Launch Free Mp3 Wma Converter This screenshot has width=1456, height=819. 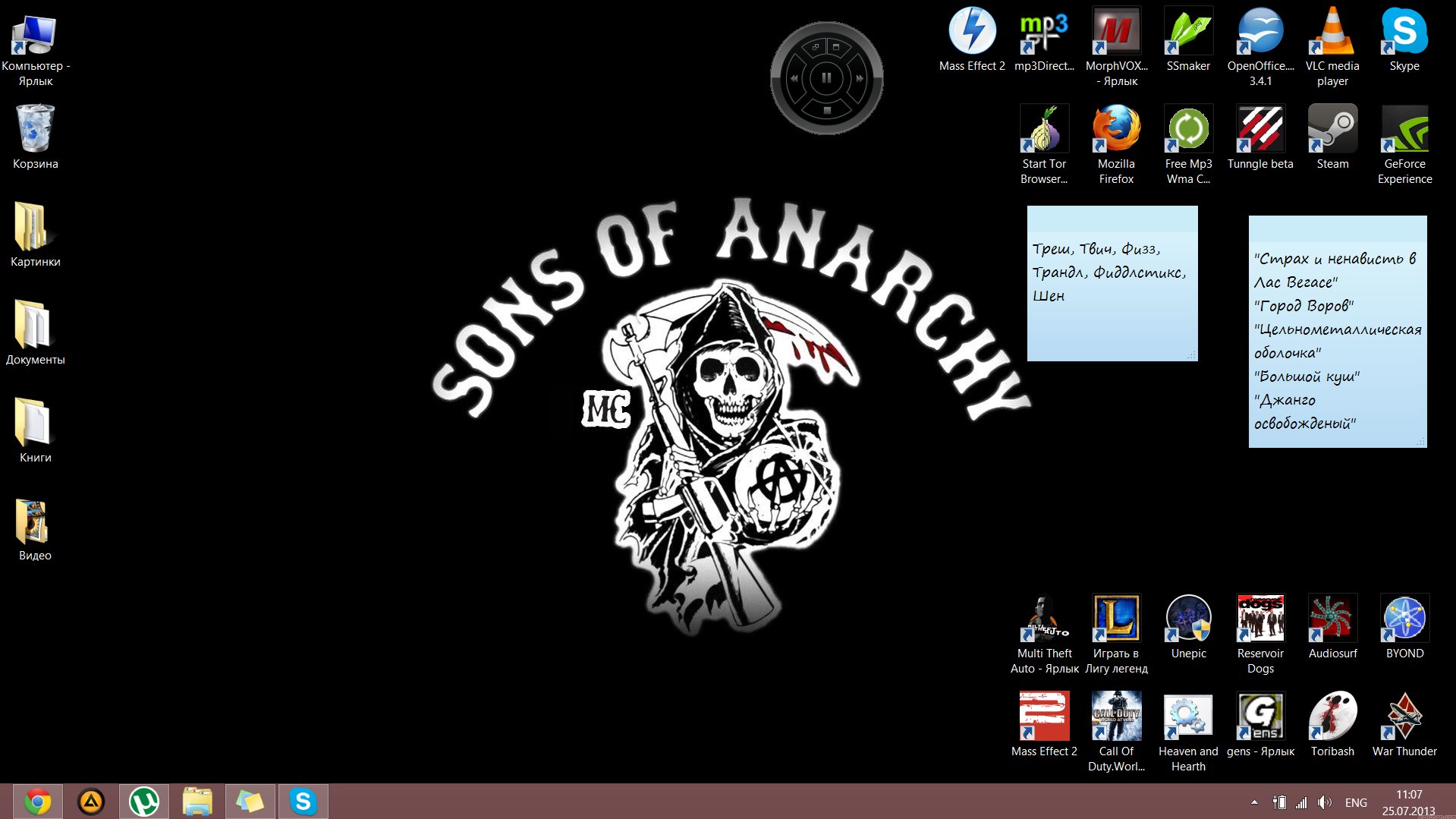tap(1188, 128)
